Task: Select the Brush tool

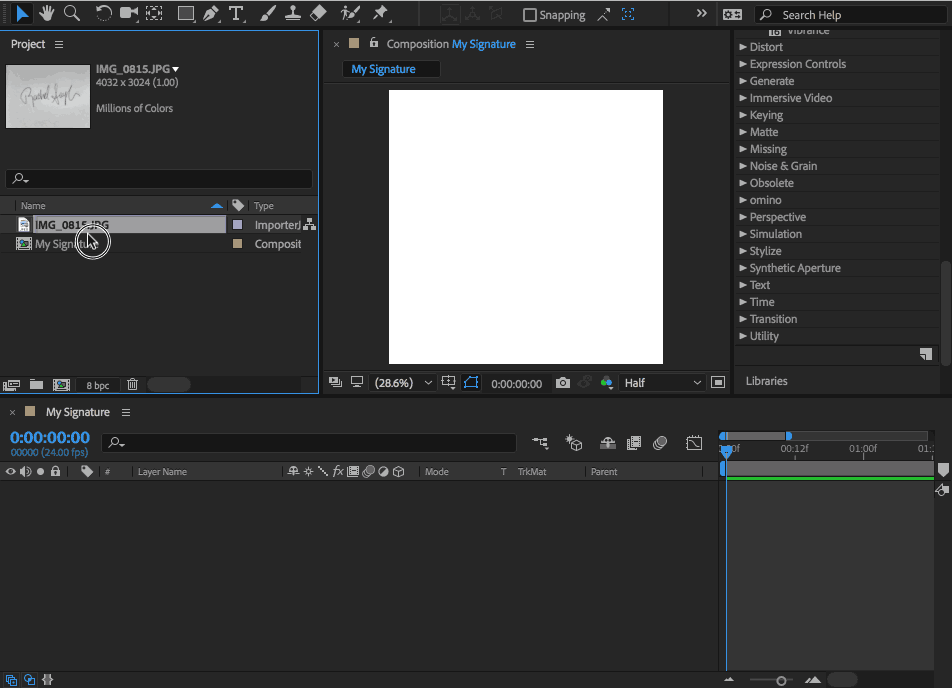Action: pyautogui.click(x=268, y=13)
